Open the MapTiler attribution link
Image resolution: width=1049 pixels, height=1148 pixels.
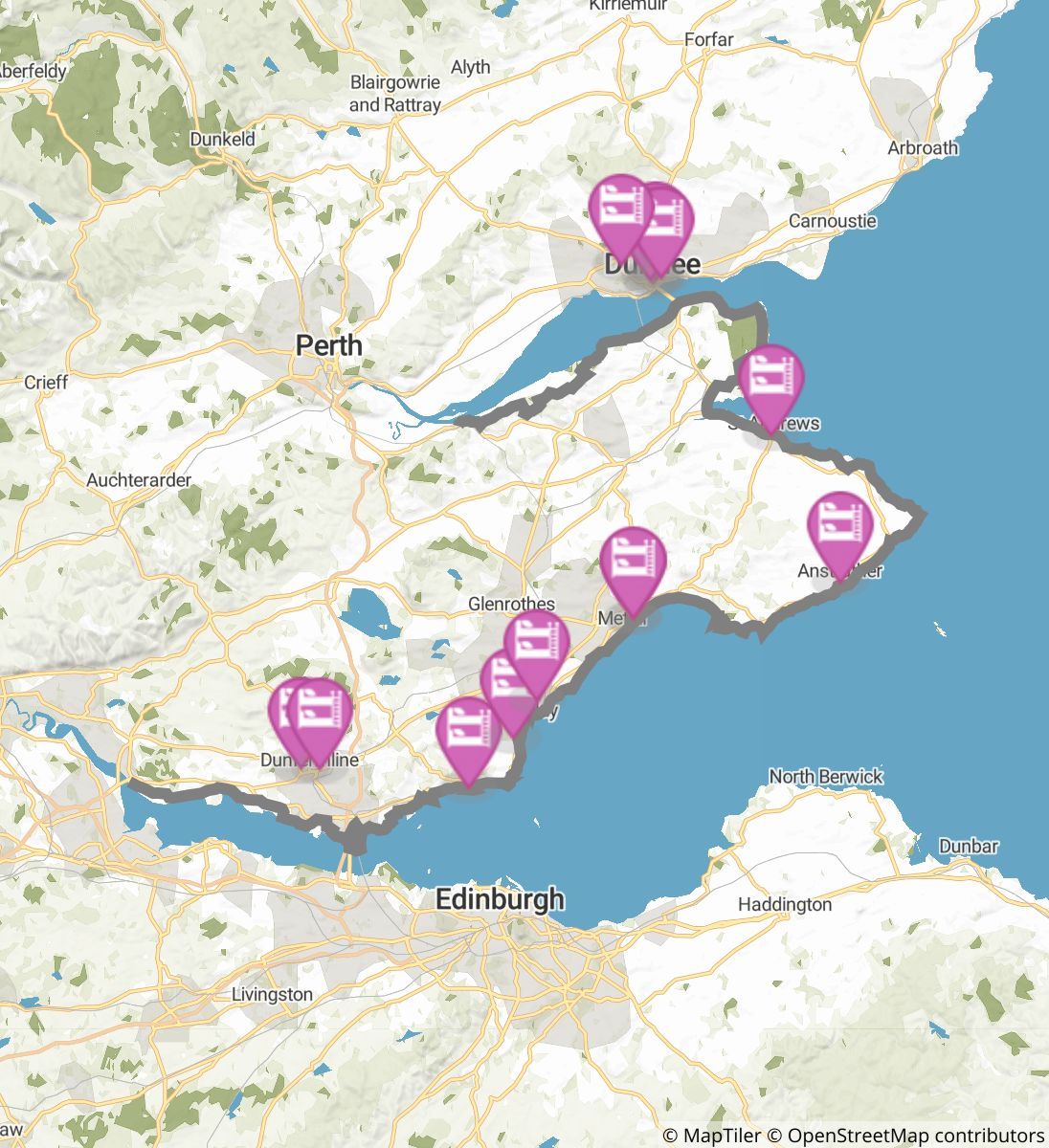tap(711, 1135)
